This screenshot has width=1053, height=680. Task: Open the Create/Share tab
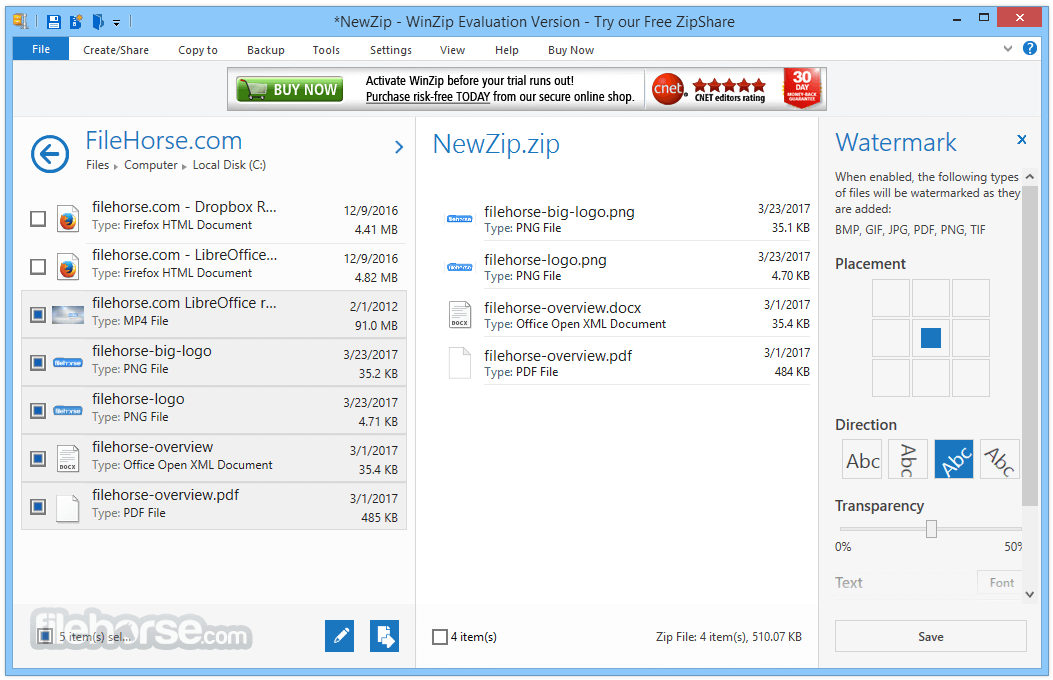click(116, 50)
